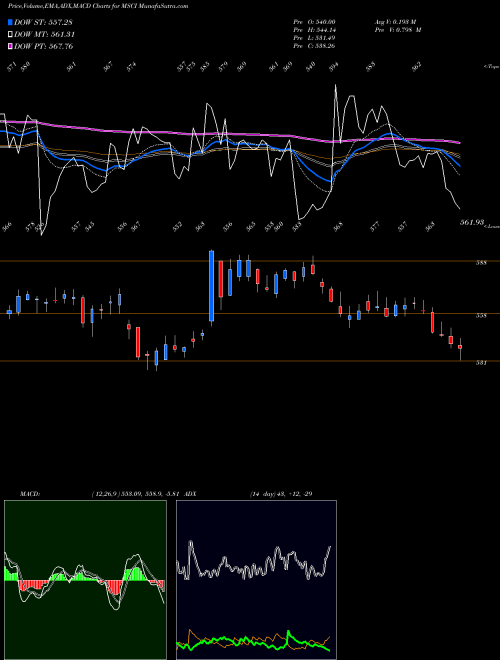Screen dimensions: 500x660
Task: Open the dark blue ADX indicator panel
Action: coord(256,580)
